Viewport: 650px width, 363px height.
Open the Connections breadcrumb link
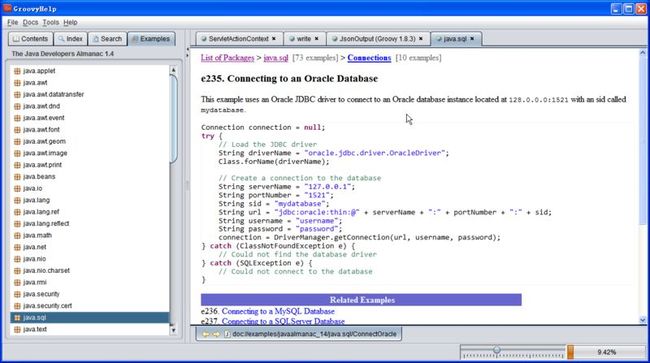pos(369,58)
